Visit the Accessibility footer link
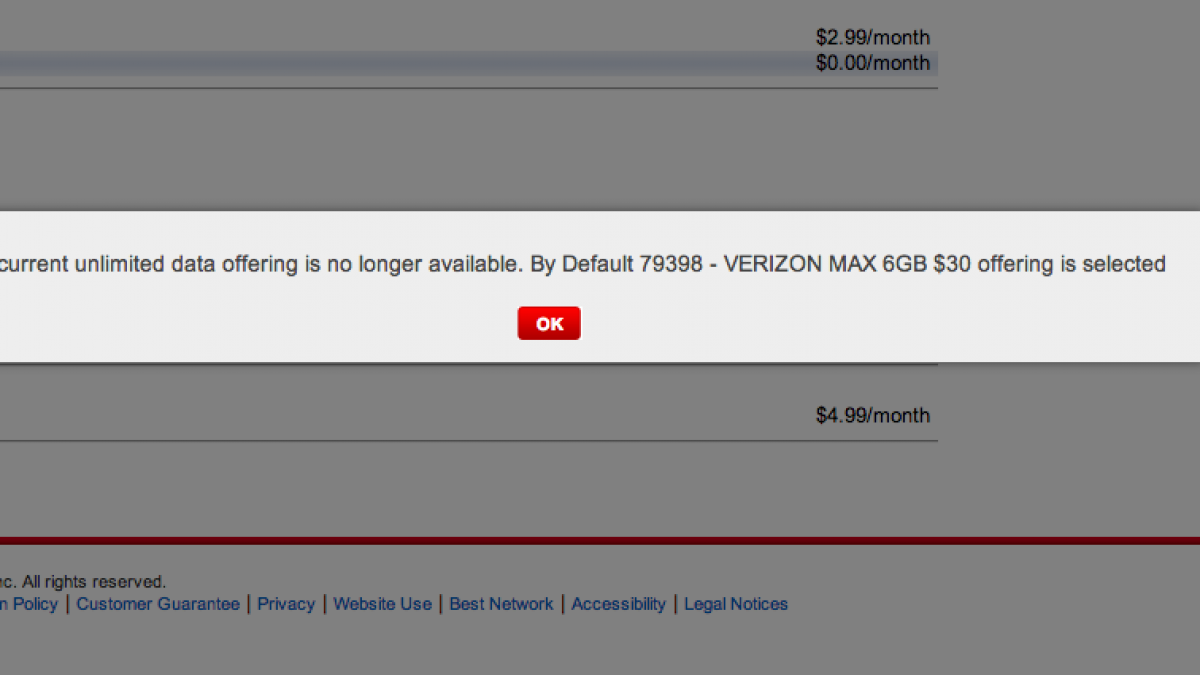 click(618, 604)
